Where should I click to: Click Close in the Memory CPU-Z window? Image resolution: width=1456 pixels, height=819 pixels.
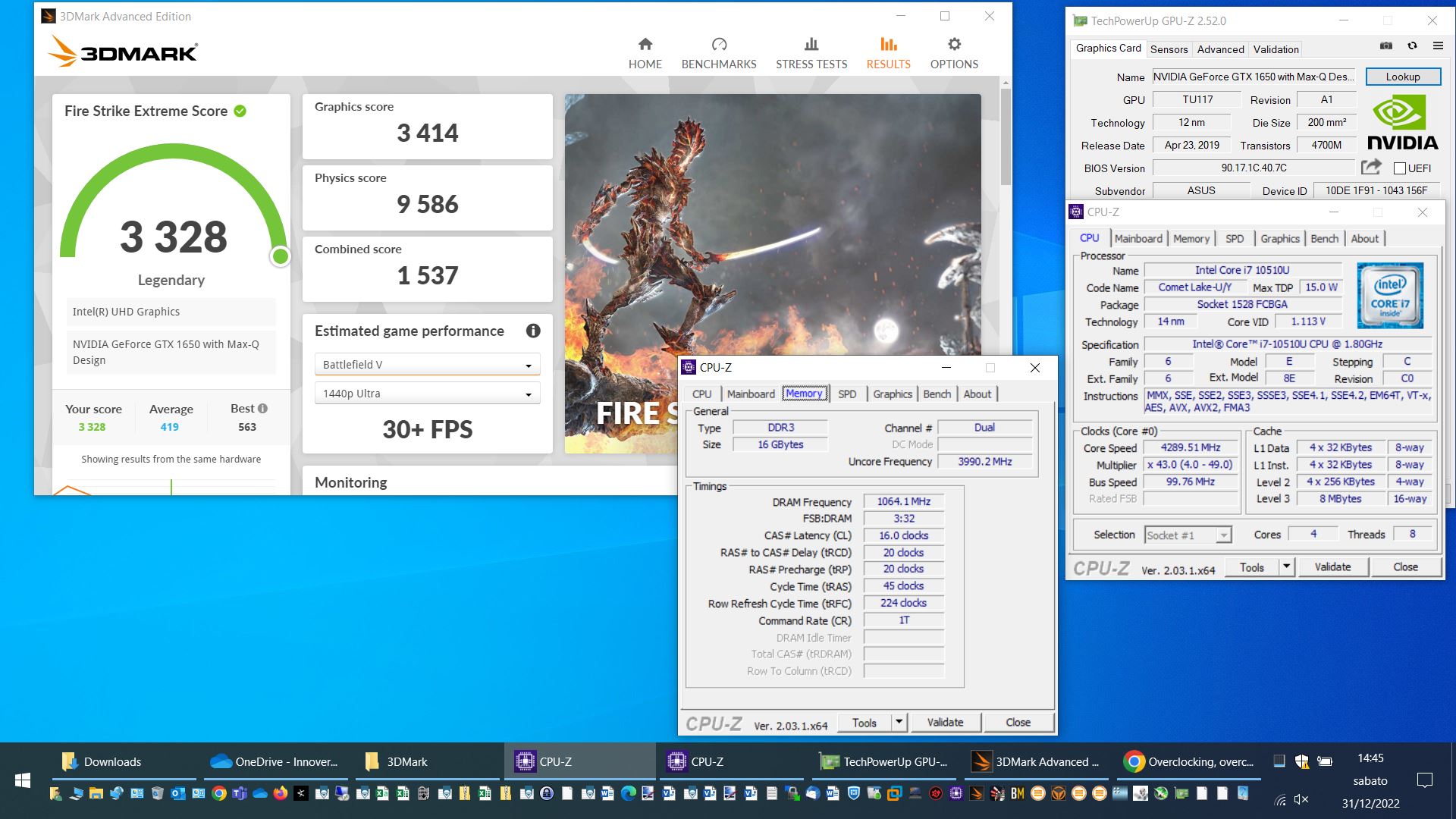pyautogui.click(x=1018, y=722)
